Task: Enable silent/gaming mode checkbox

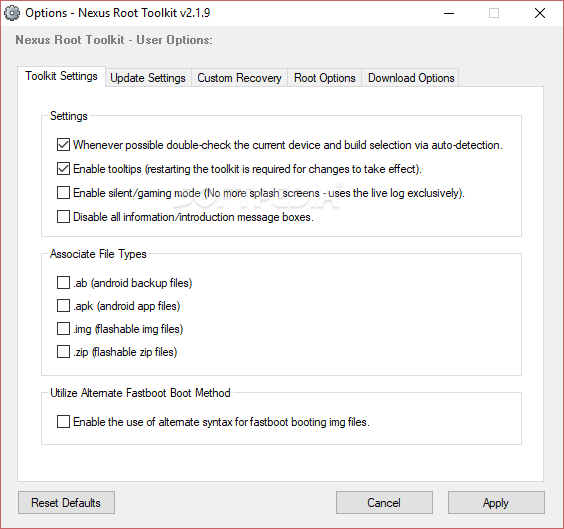Action: [x=63, y=193]
